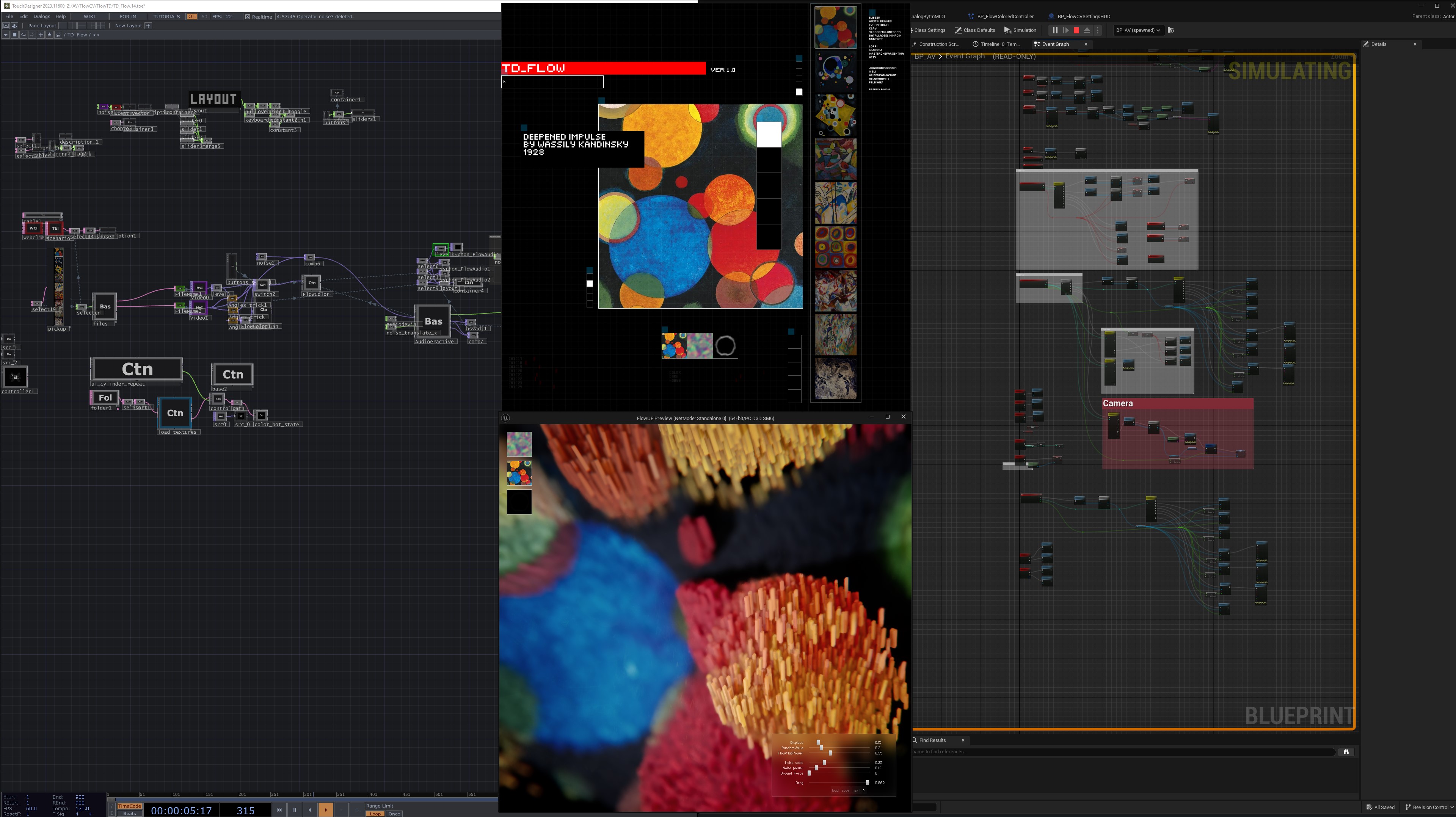Open the play options three-dots menu

(x=1098, y=30)
